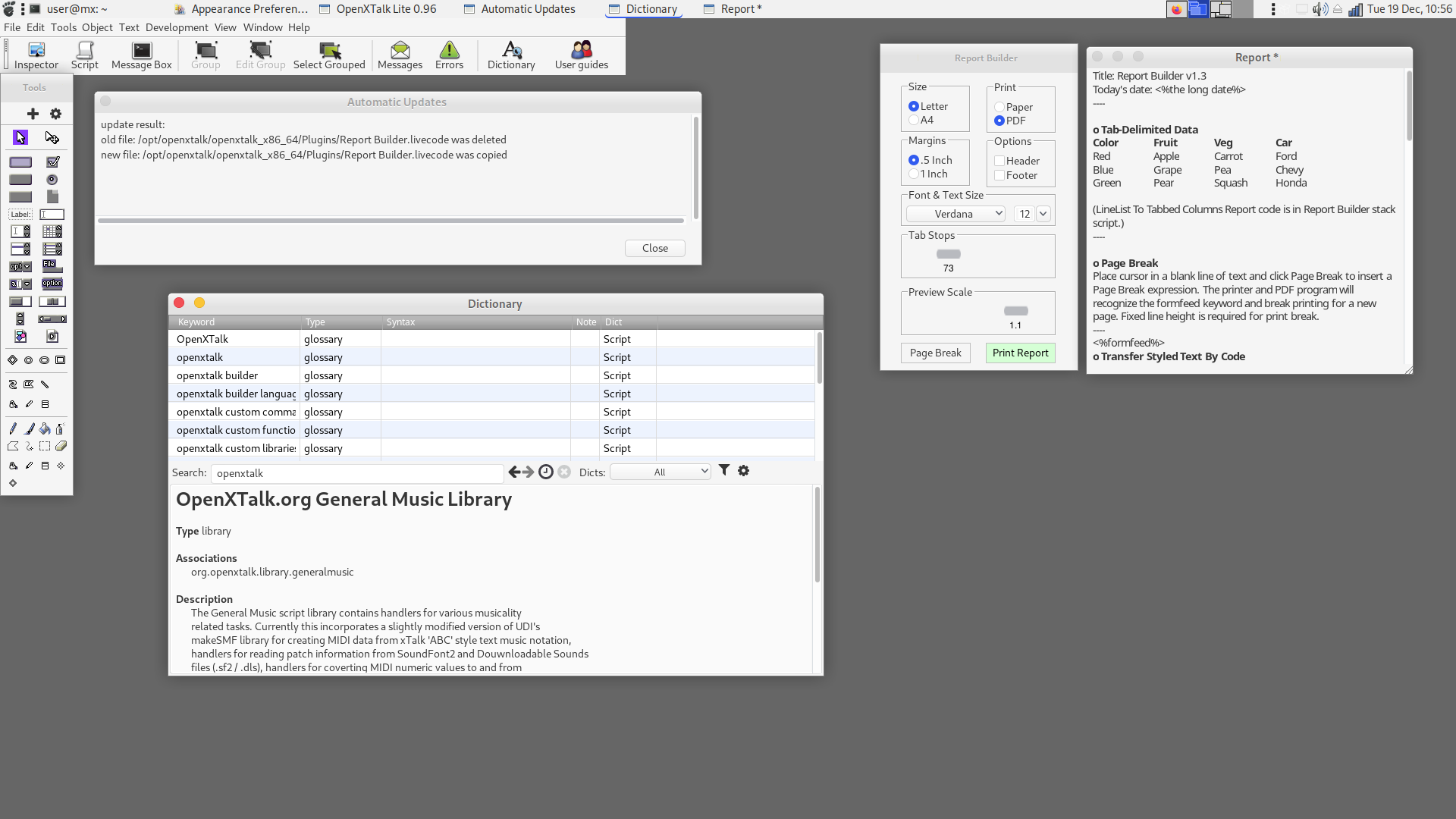Image resolution: width=1456 pixels, height=819 pixels.
Task: Select 1 Inch margins
Action: tap(928, 174)
